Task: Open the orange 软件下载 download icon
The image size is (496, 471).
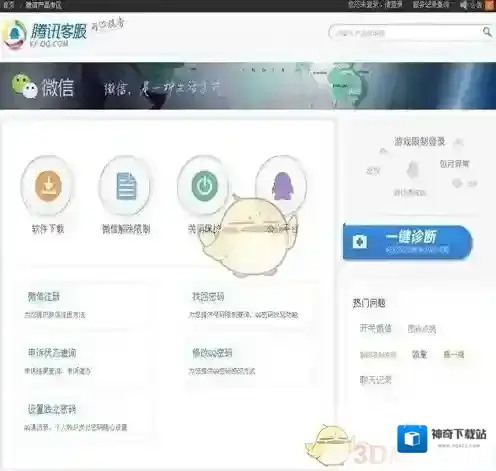Action: (x=48, y=186)
